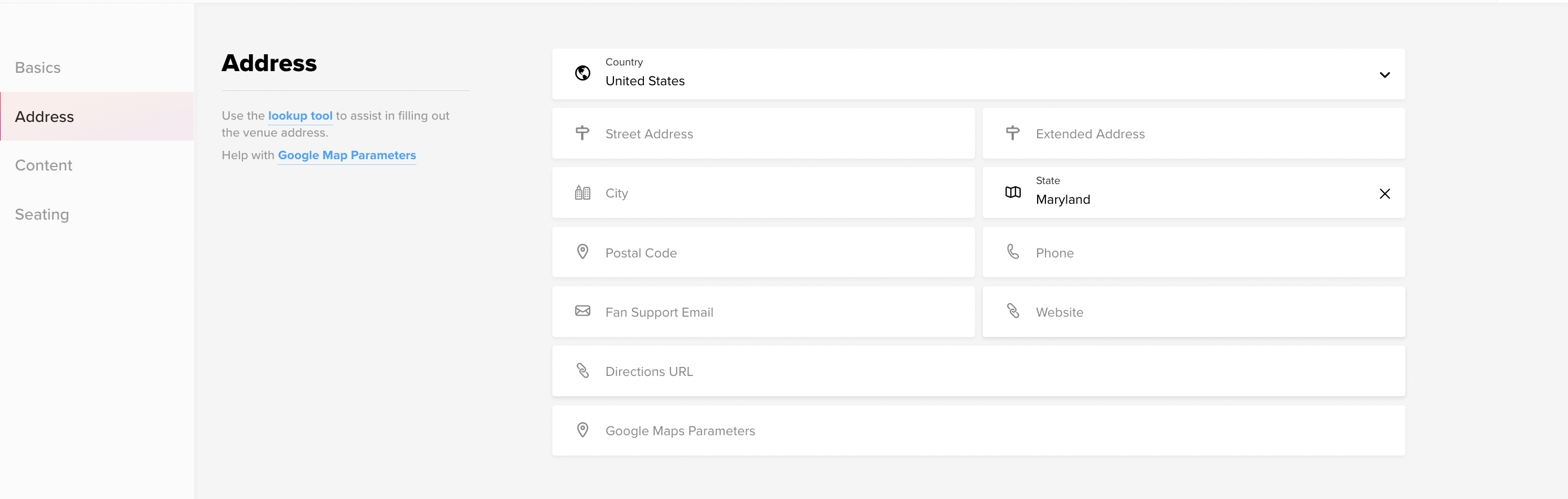This screenshot has width=1568, height=499.
Task: Click into the City field
Action: [763, 192]
